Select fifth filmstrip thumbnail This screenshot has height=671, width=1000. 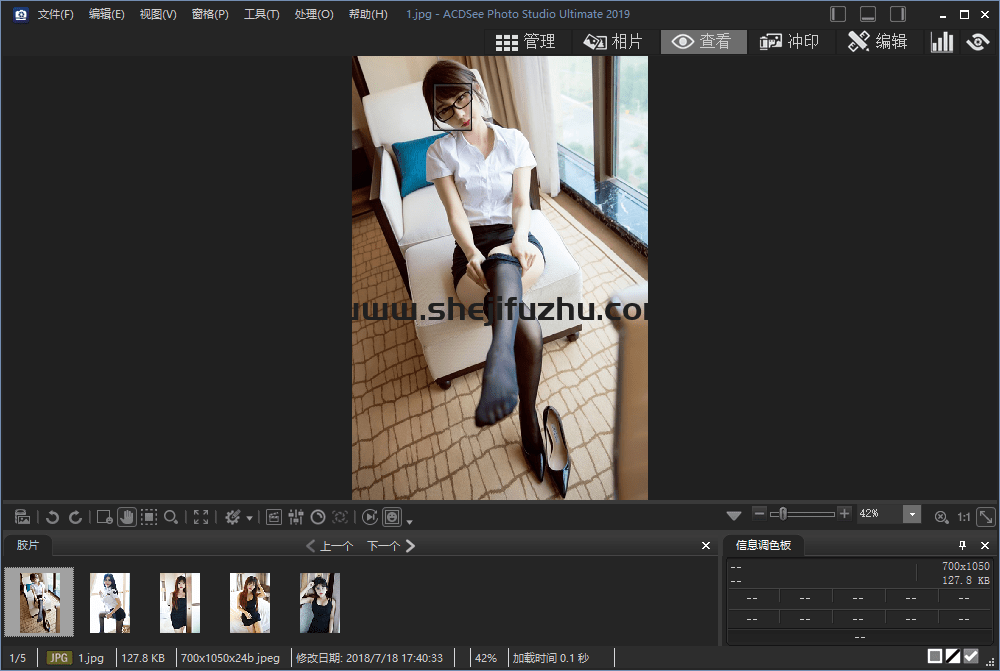click(x=320, y=603)
